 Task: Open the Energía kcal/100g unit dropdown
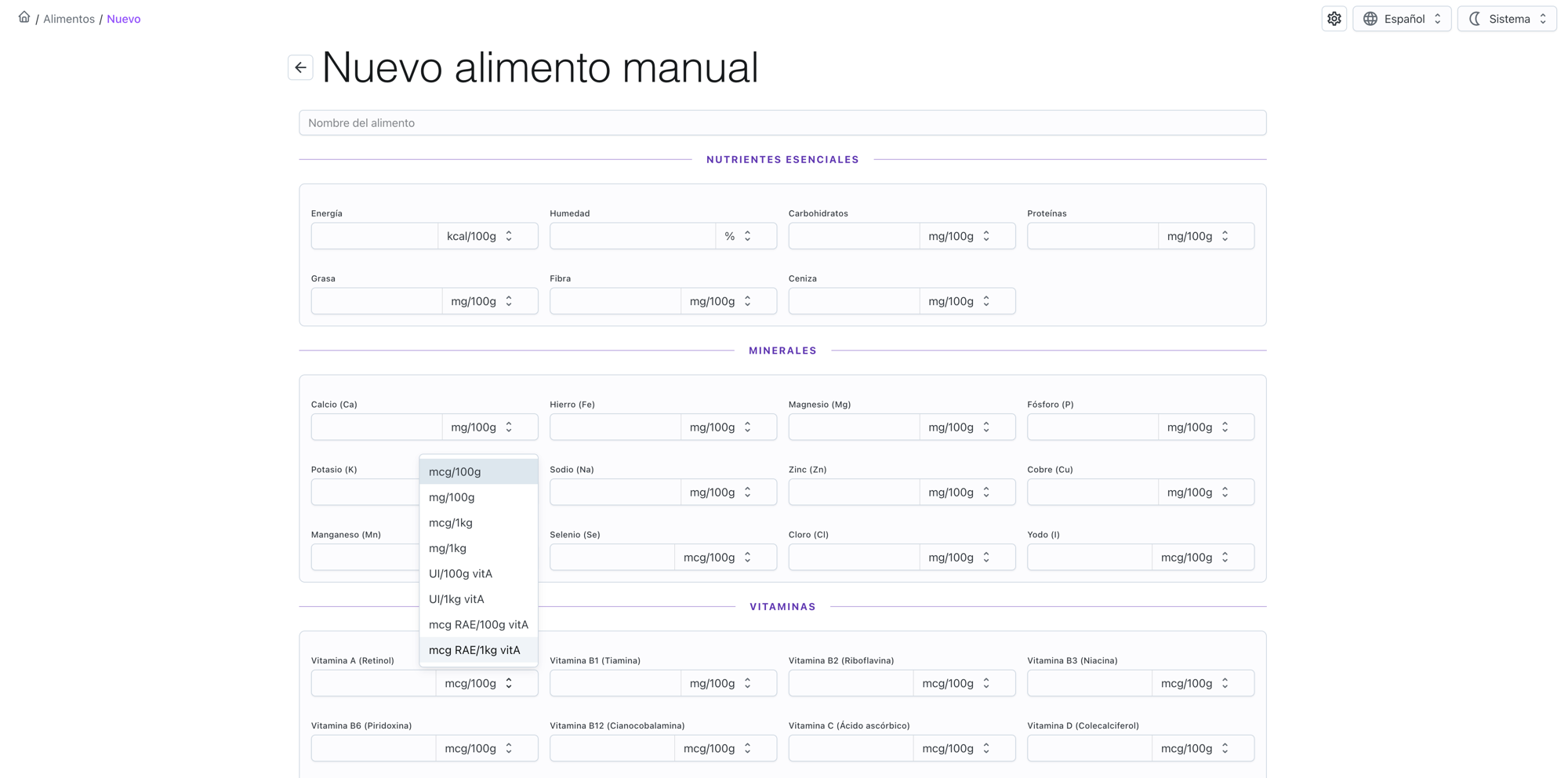[488, 236]
